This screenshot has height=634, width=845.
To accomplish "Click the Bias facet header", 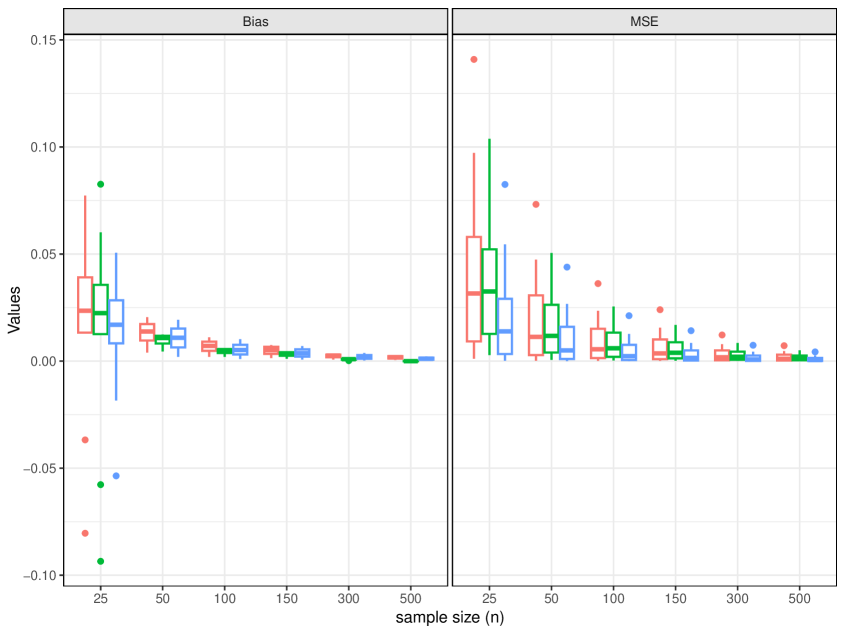I will click(255, 22).
